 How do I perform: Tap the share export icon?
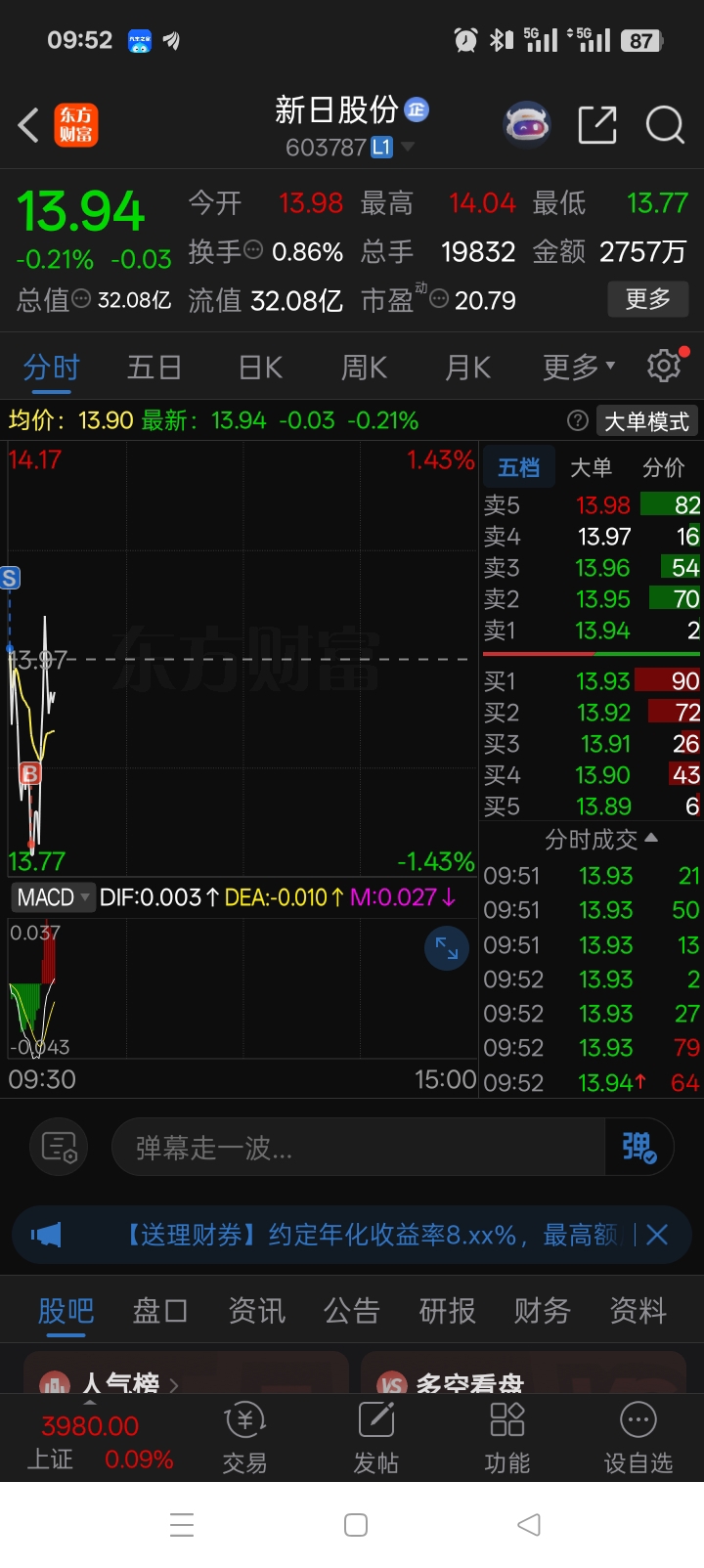[x=597, y=125]
